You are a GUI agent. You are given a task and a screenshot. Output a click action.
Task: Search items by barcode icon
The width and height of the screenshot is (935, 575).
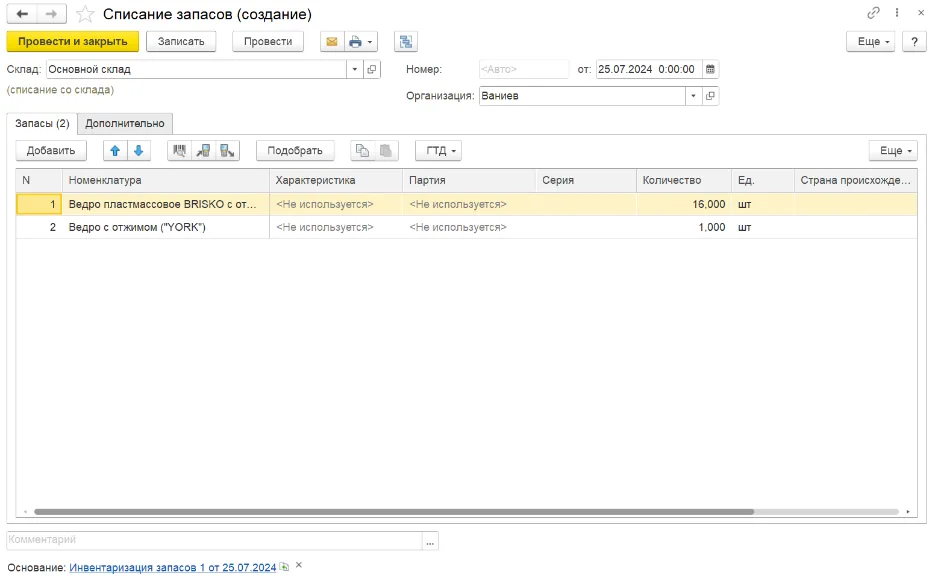pos(179,151)
